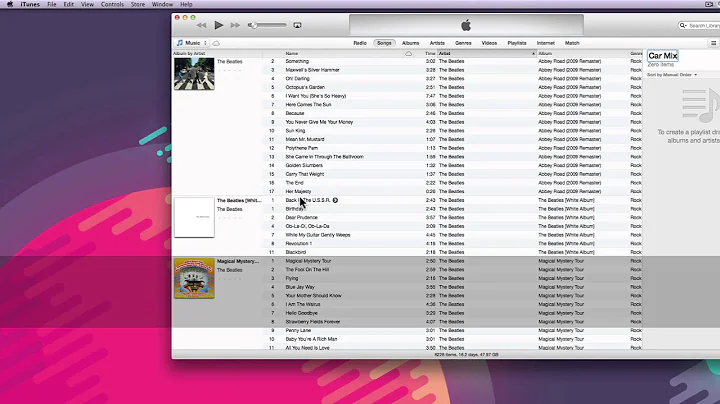Click the Play button in iTunes
Screen dimensions: 720x404
(x=219, y=25)
